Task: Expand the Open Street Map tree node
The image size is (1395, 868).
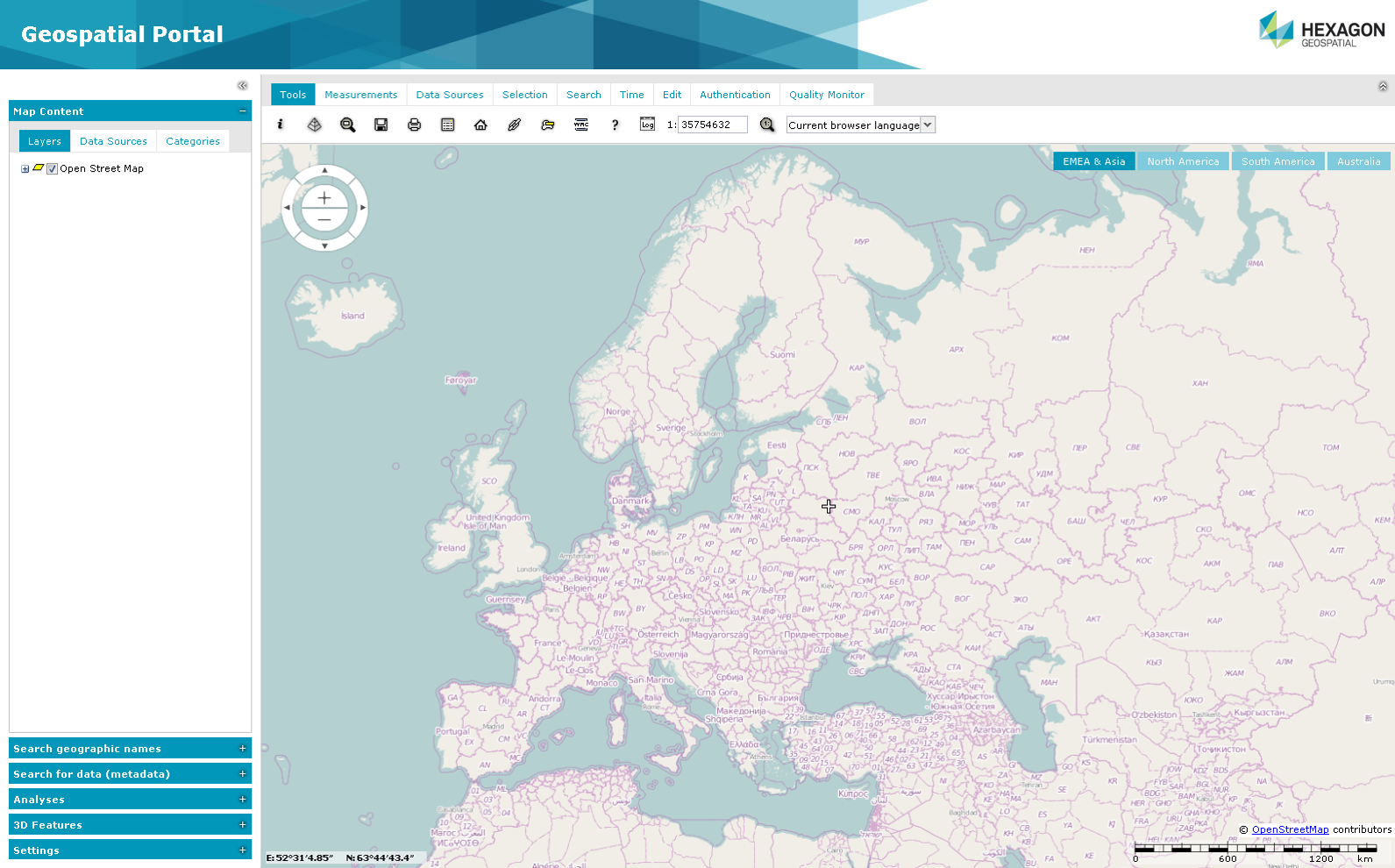Action: click(x=25, y=169)
